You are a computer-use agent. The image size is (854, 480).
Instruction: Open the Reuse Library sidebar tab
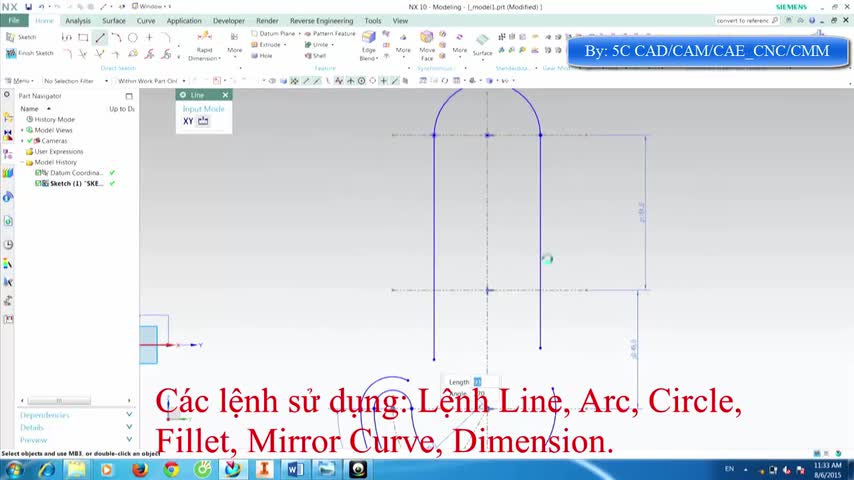(x=8, y=173)
